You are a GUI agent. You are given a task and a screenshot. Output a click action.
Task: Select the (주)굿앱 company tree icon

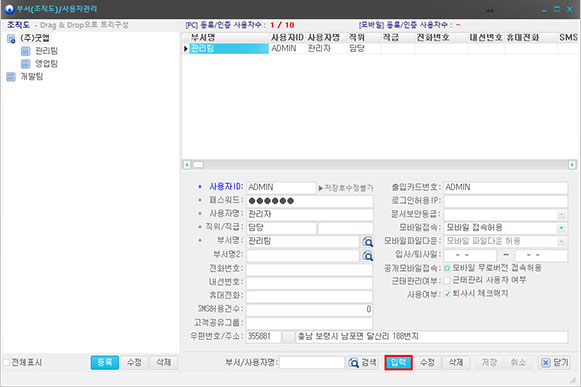(x=11, y=38)
